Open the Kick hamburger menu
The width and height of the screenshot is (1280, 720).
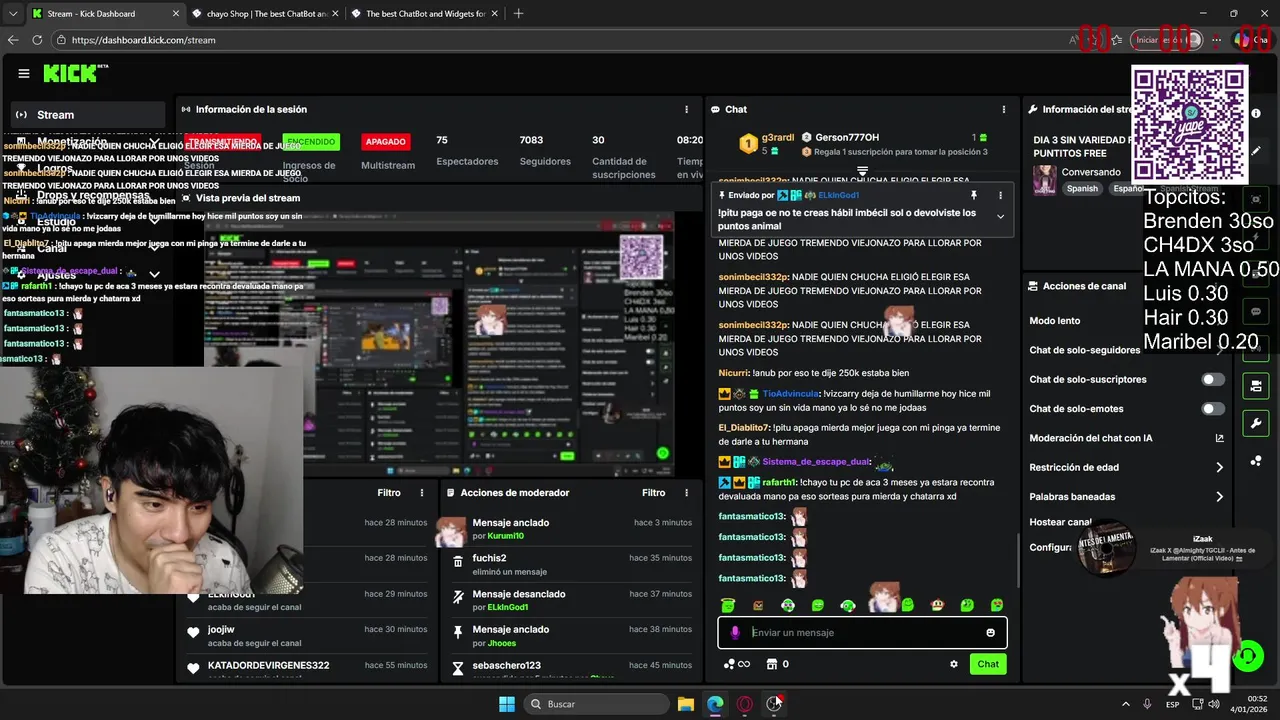tap(24, 73)
